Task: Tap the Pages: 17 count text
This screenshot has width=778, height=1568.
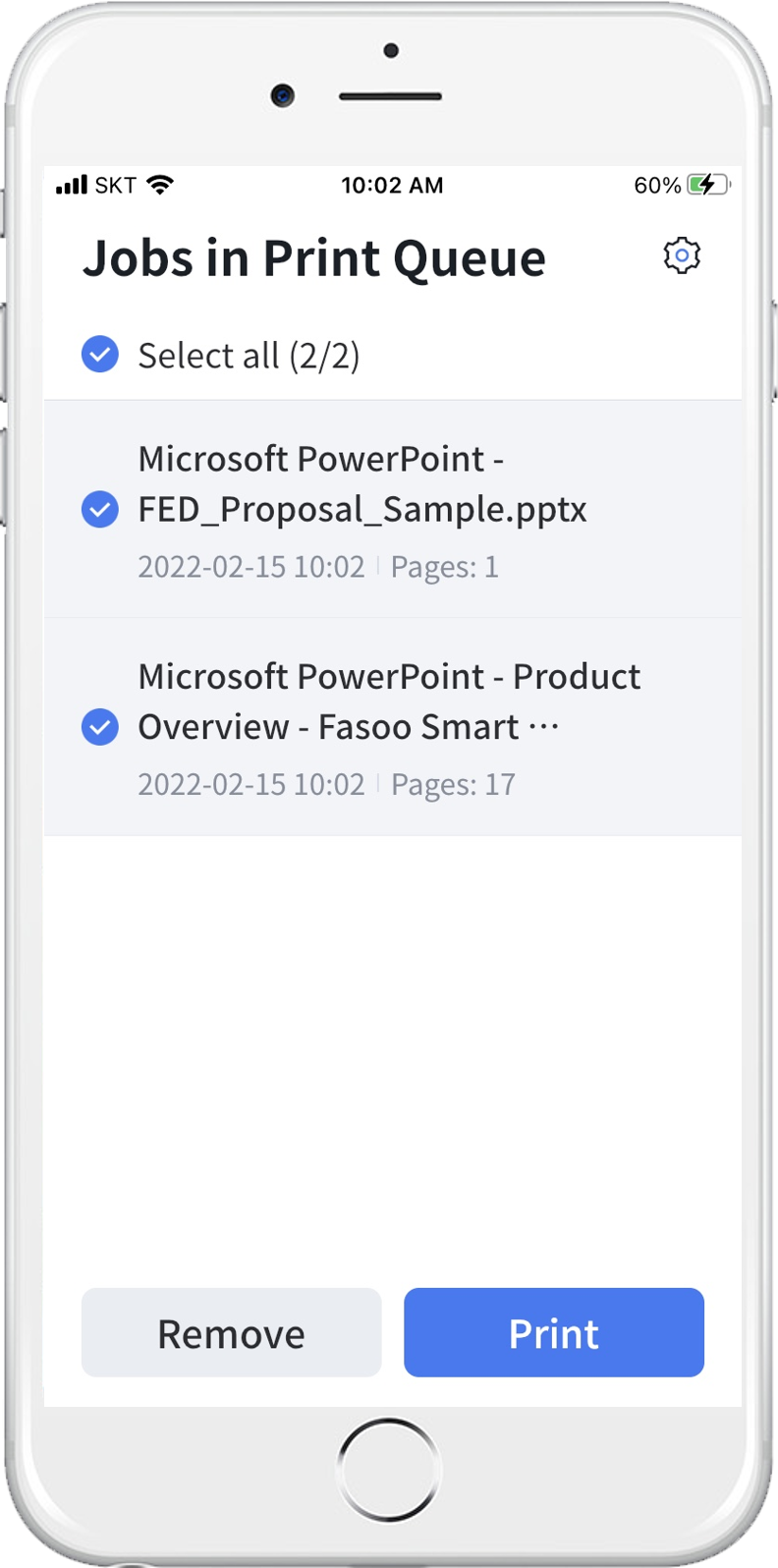Action: coord(454,783)
